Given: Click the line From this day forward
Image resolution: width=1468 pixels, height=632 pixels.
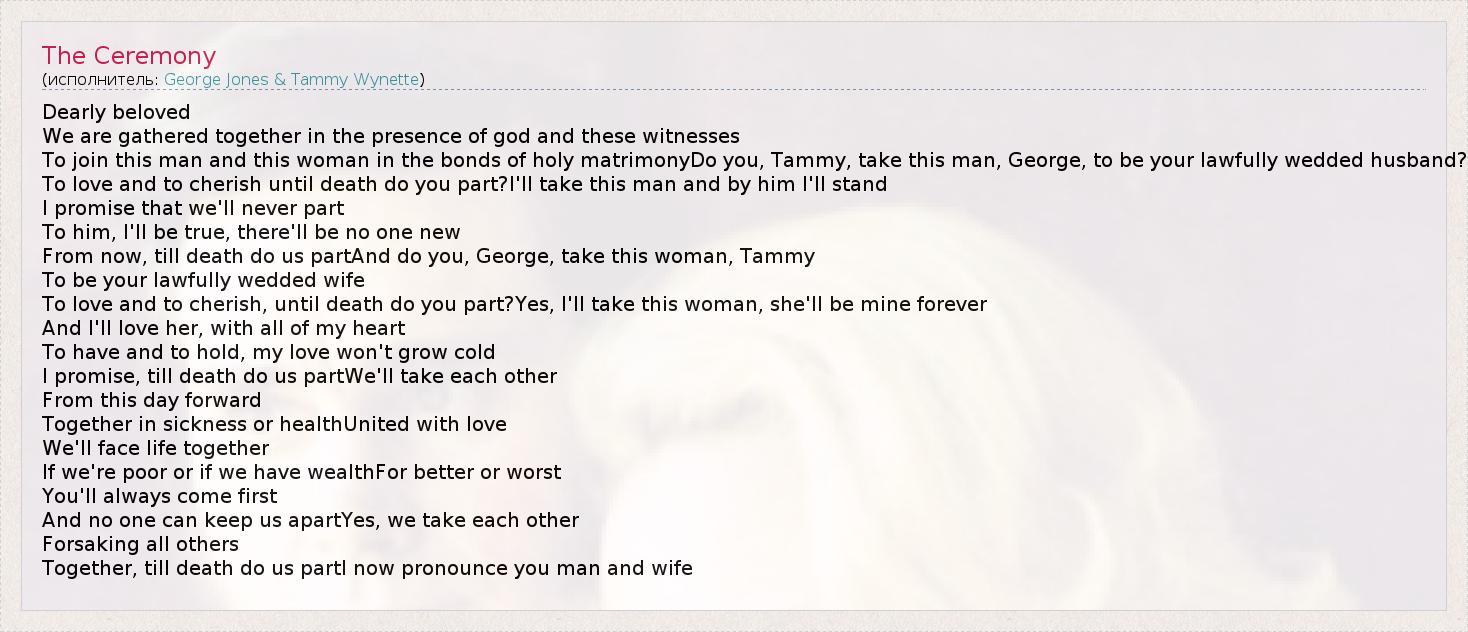Looking at the screenshot, I should coord(151,400).
